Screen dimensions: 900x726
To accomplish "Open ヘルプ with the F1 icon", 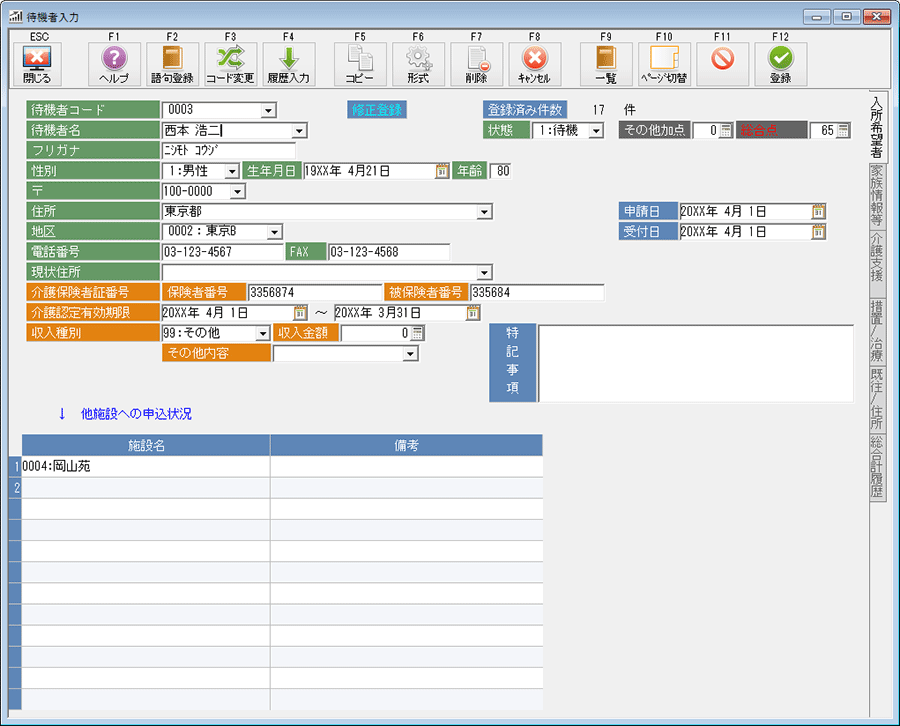I will [x=114, y=64].
